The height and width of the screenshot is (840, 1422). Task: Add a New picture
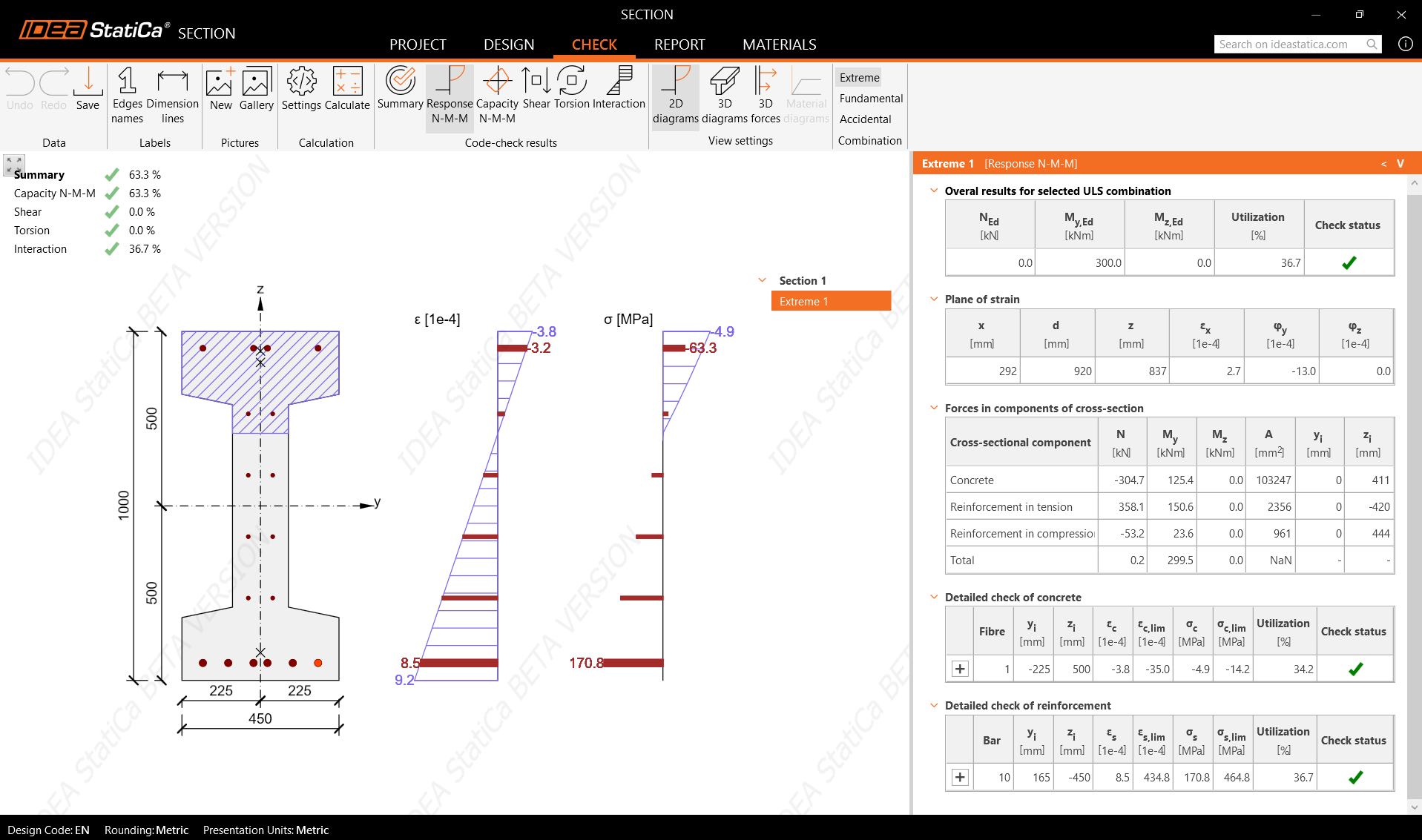tap(220, 89)
